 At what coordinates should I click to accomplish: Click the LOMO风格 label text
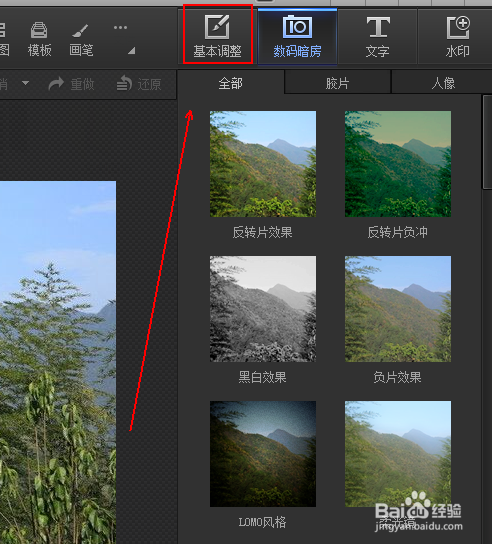click(x=263, y=522)
